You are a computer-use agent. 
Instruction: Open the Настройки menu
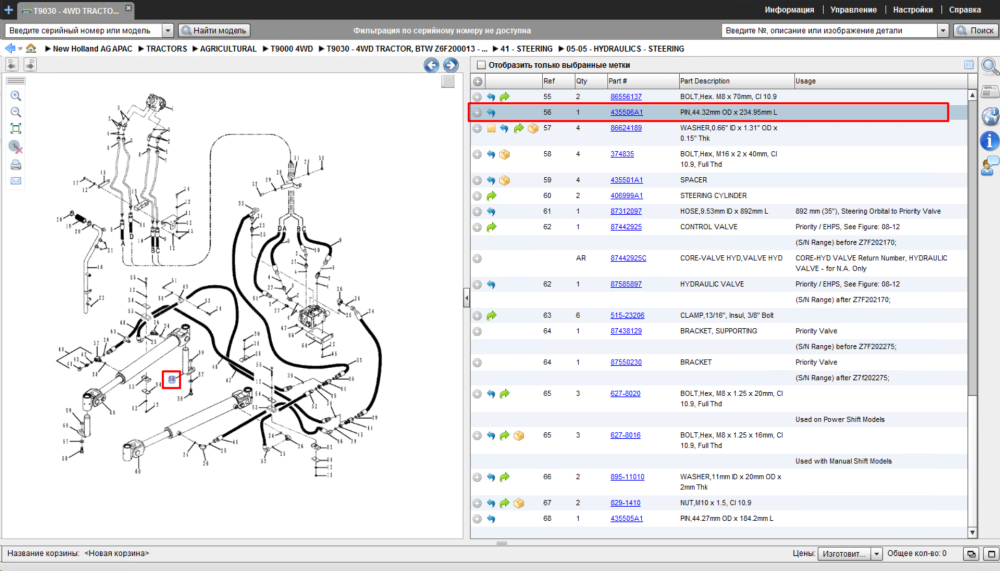pyautogui.click(x=913, y=10)
